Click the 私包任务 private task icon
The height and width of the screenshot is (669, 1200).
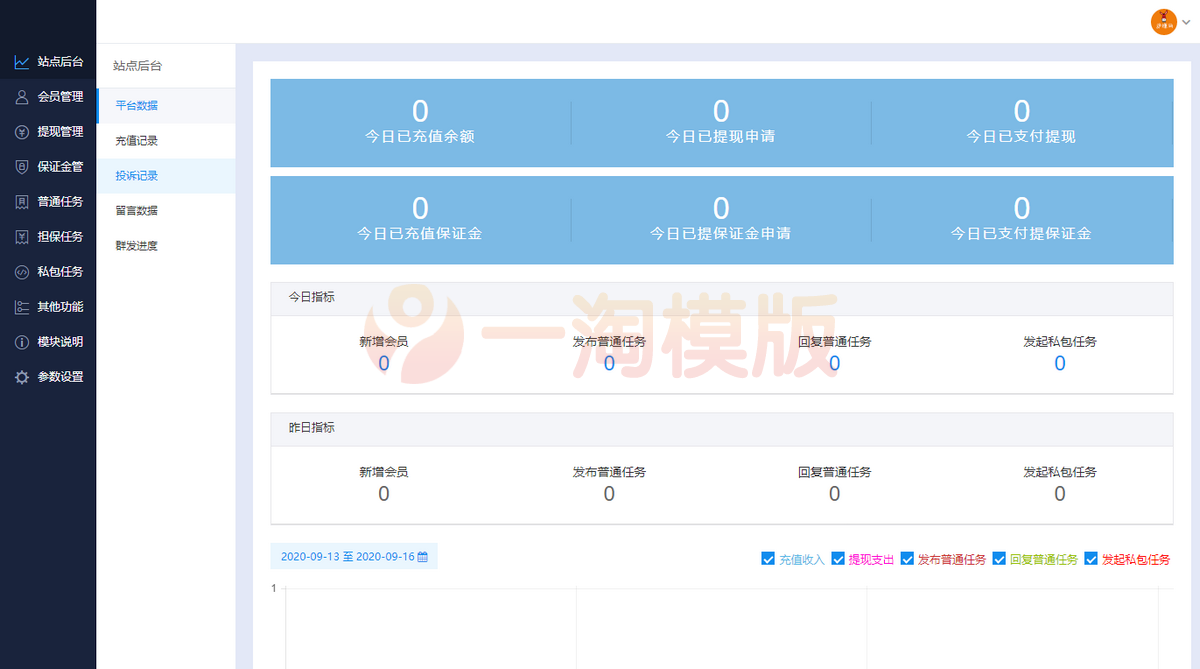coord(21,272)
